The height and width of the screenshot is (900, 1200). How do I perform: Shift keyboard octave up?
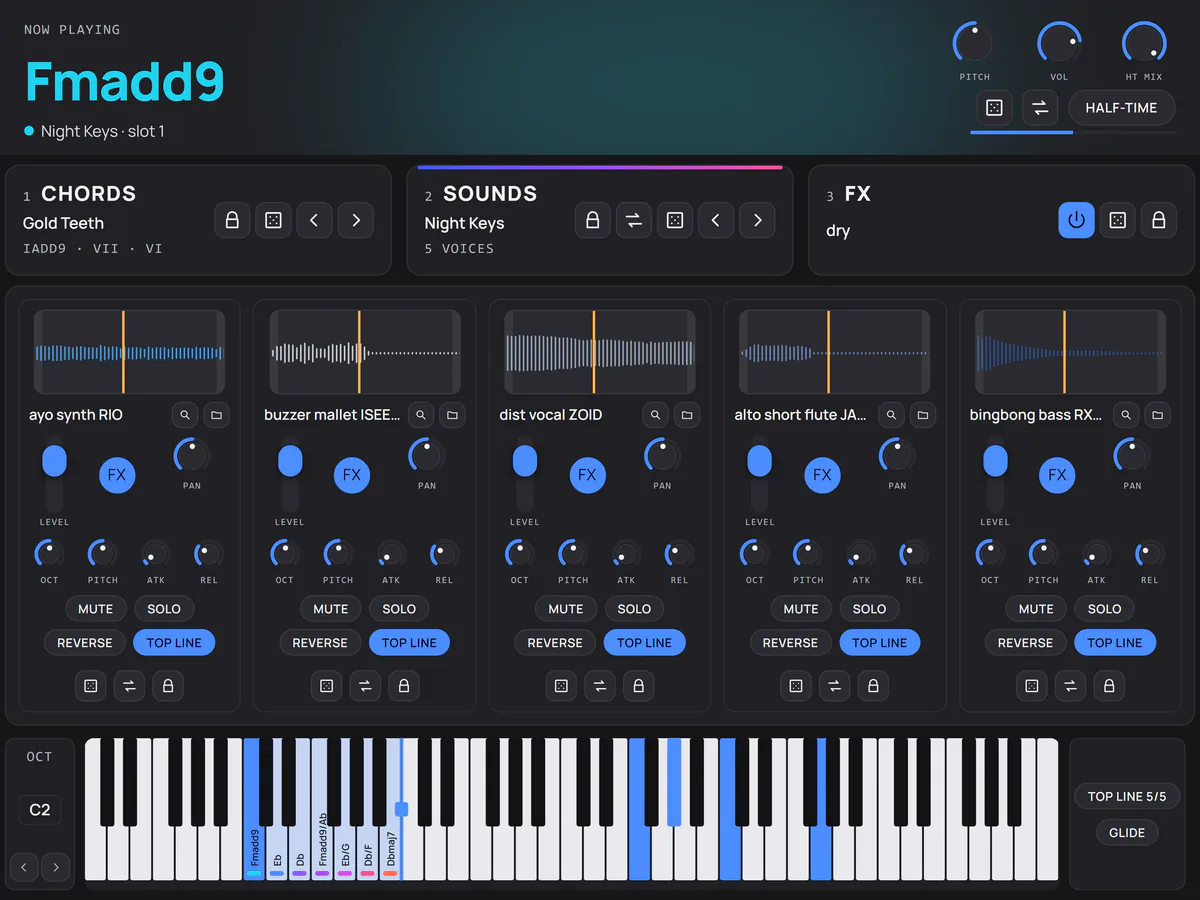[x=56, y=867]
